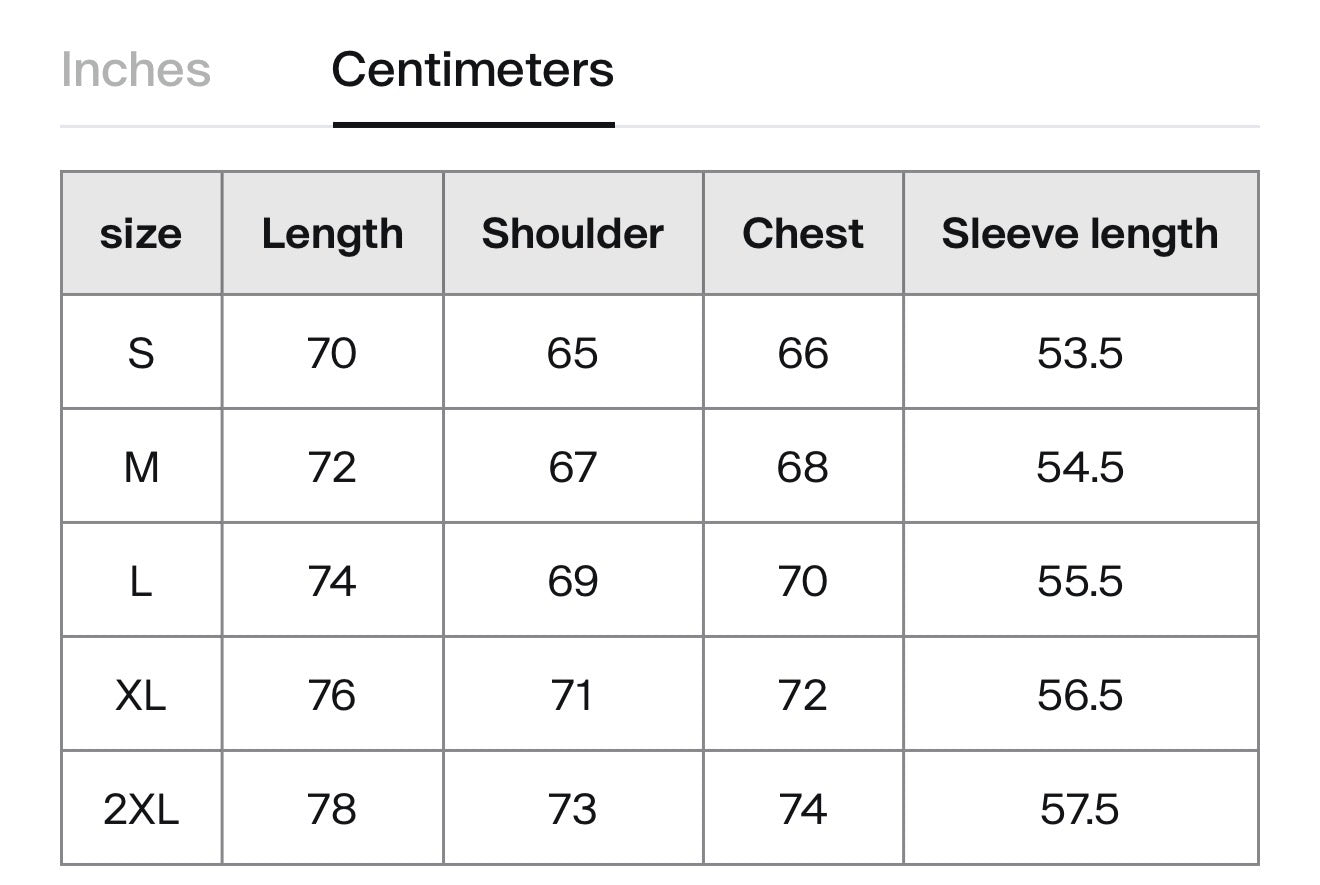The image size is (1320, 885).
Task: Select the L size row label
Action: [141, 581]
